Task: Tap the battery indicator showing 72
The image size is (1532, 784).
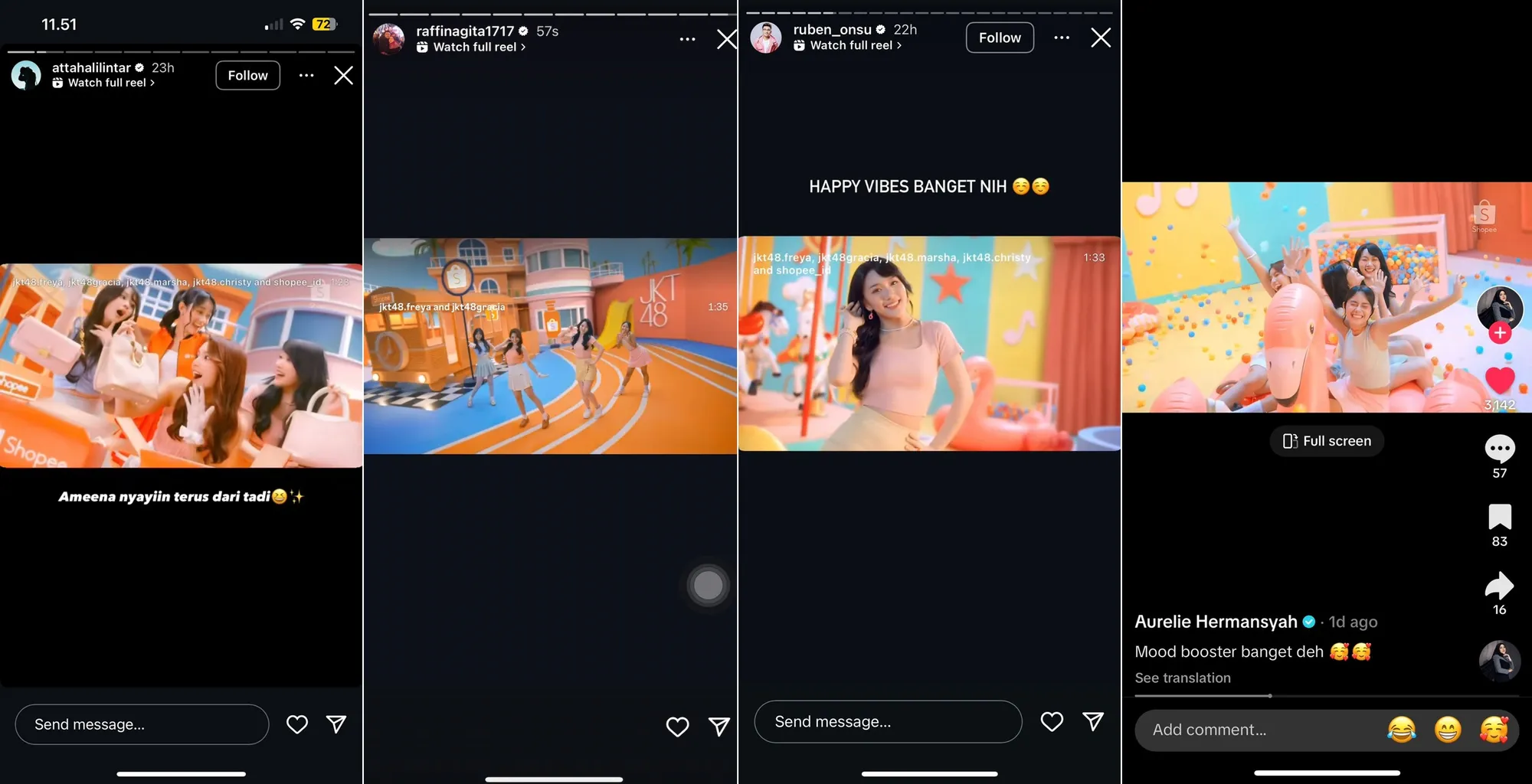Action: [325, 24]
